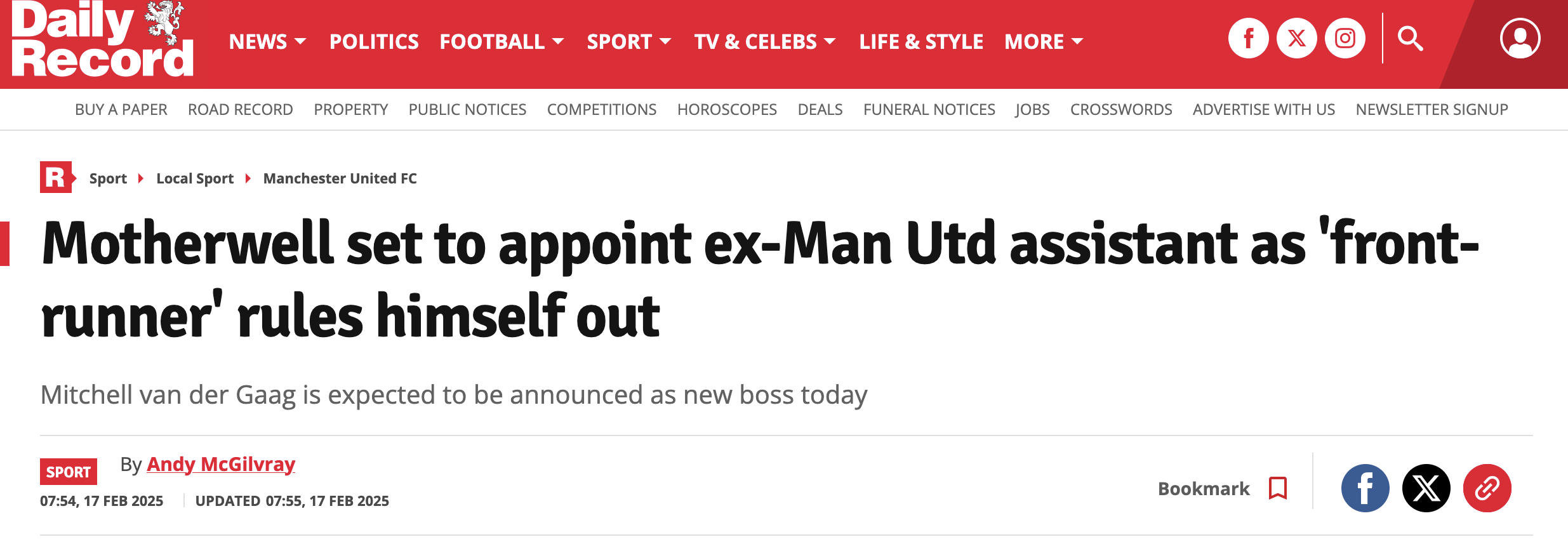Image resolution: width=1568 pixels, height=551 pixels.
Task: Click the red SPORT category tag
Action: tap(69, 472)
